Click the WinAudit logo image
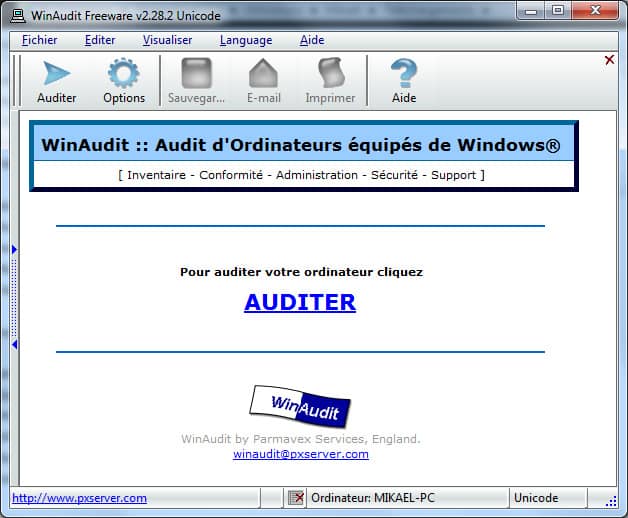The image size is (628, 518). pyautogui.click(x=300, y=406)
